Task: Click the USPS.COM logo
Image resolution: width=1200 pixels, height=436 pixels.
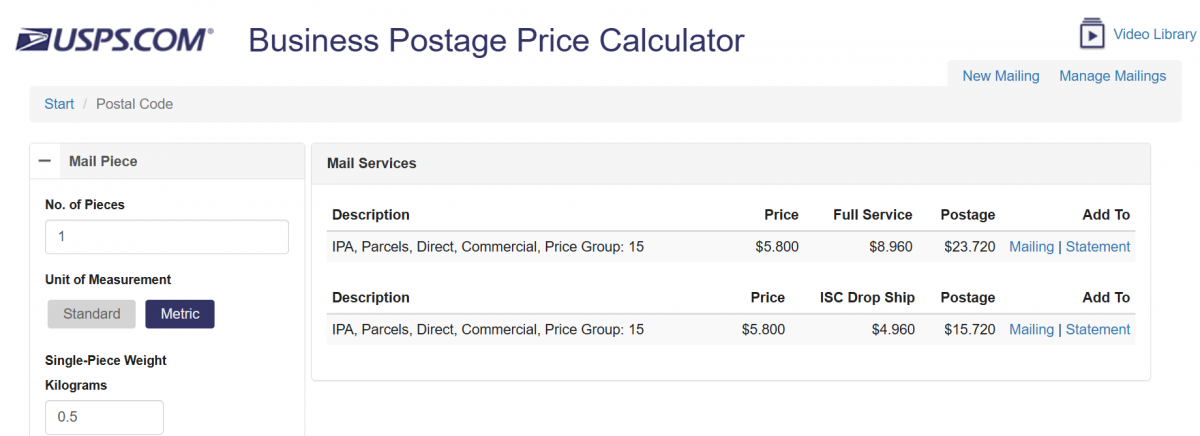Action: pos(114,40)
